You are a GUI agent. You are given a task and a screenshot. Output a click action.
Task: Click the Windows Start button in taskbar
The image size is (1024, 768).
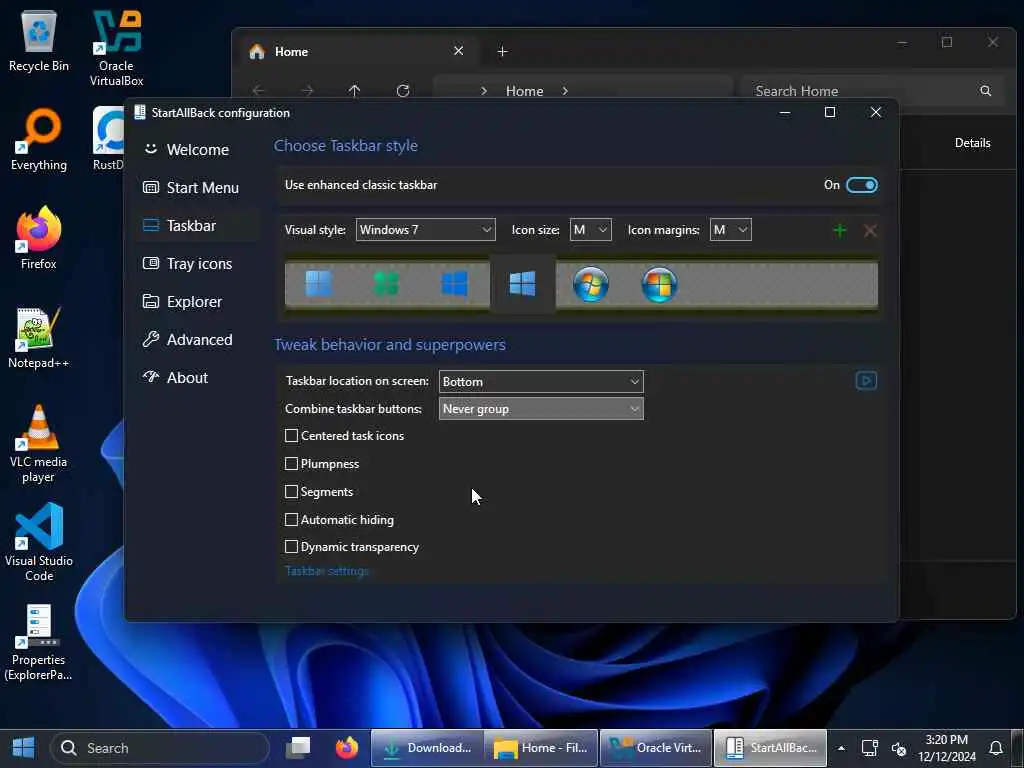tap(24, 748)
